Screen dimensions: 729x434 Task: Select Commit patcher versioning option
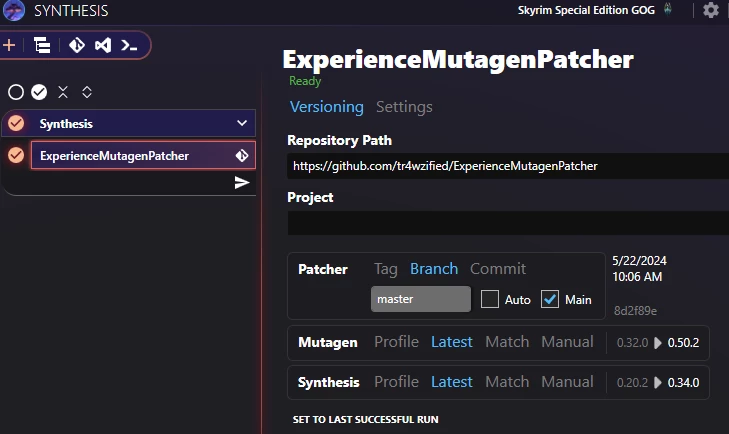coord(498,269)
